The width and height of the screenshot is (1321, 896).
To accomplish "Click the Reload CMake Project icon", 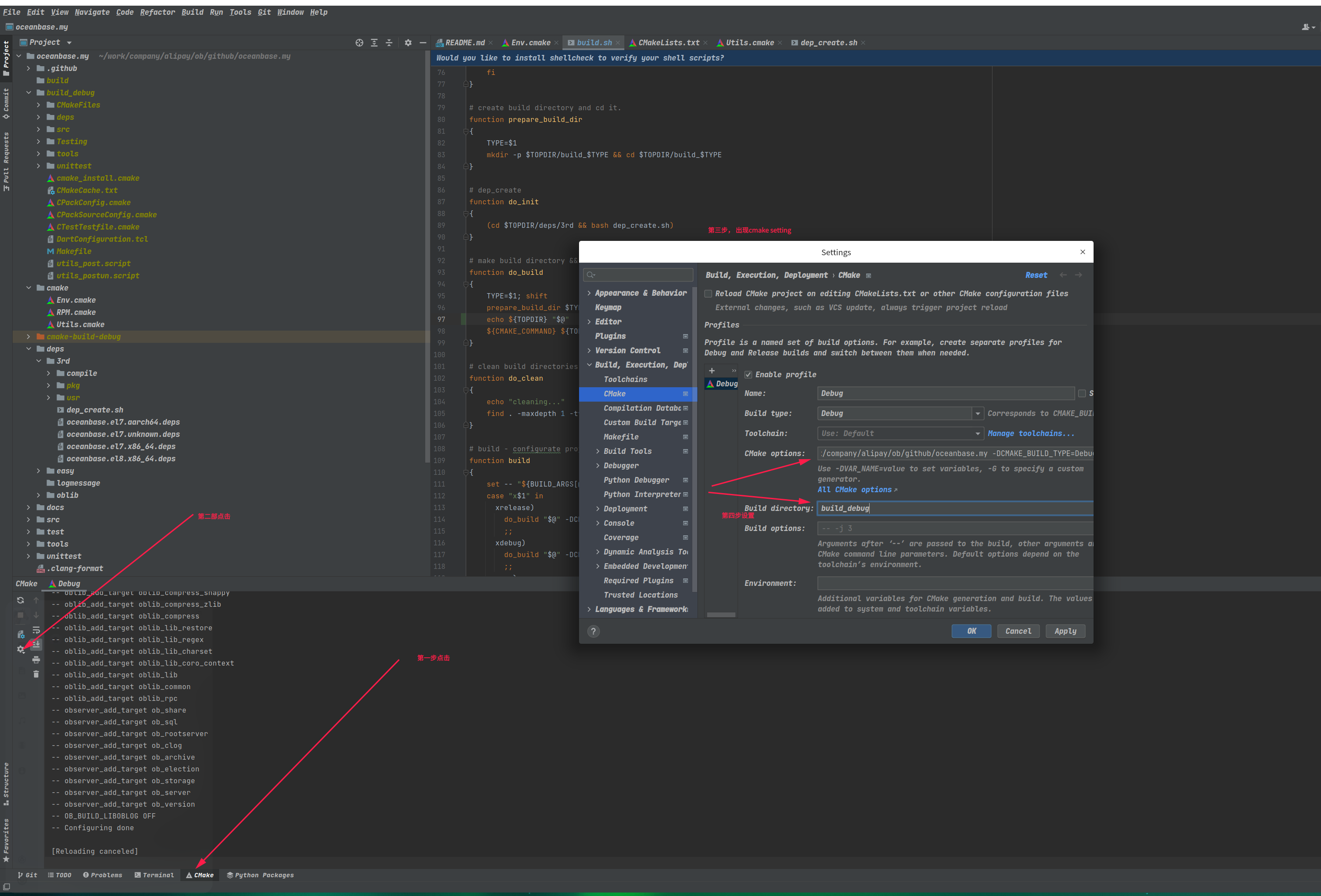I will (x=20, y=600).
